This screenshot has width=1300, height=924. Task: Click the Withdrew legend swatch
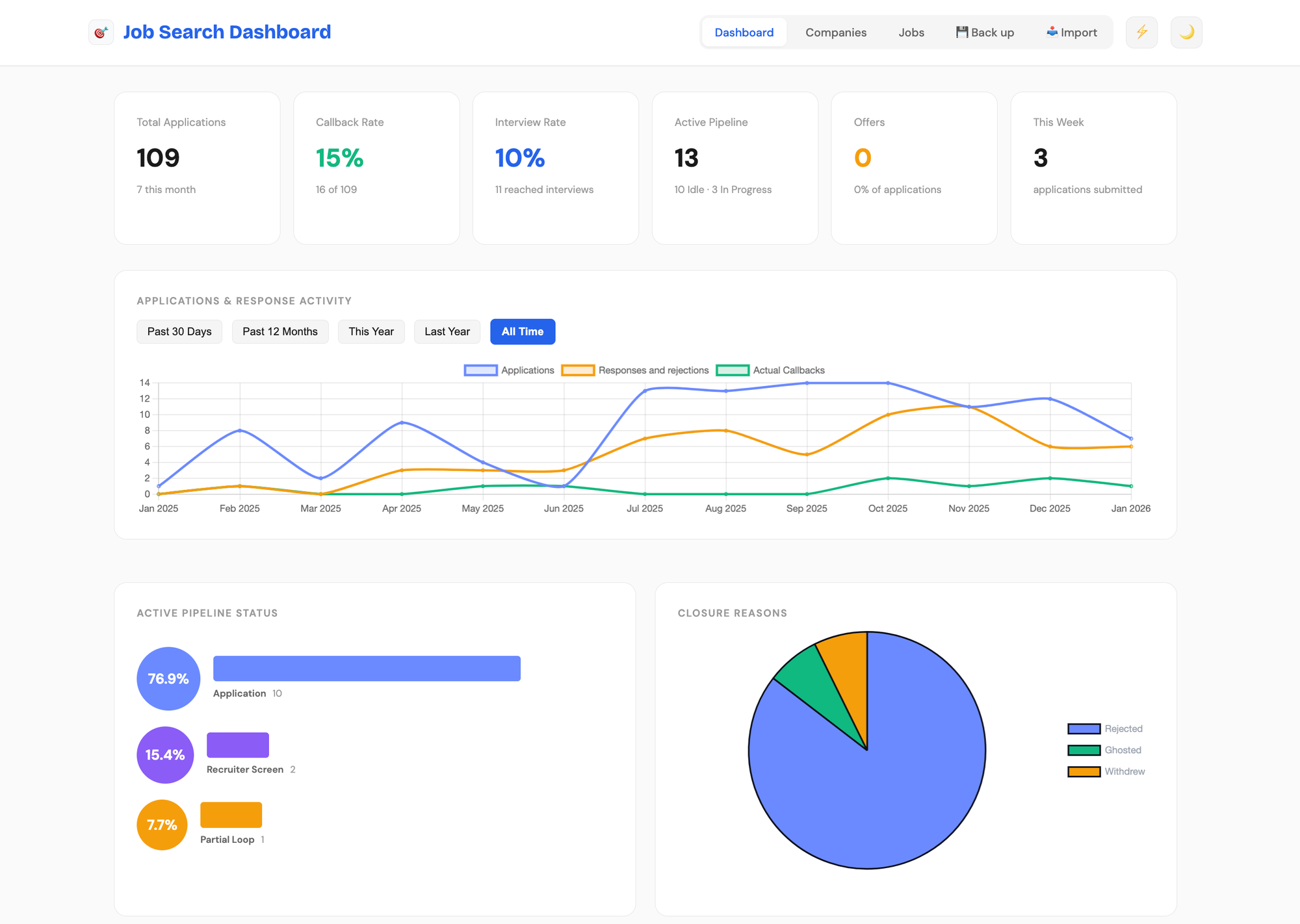coord(1084,772)
